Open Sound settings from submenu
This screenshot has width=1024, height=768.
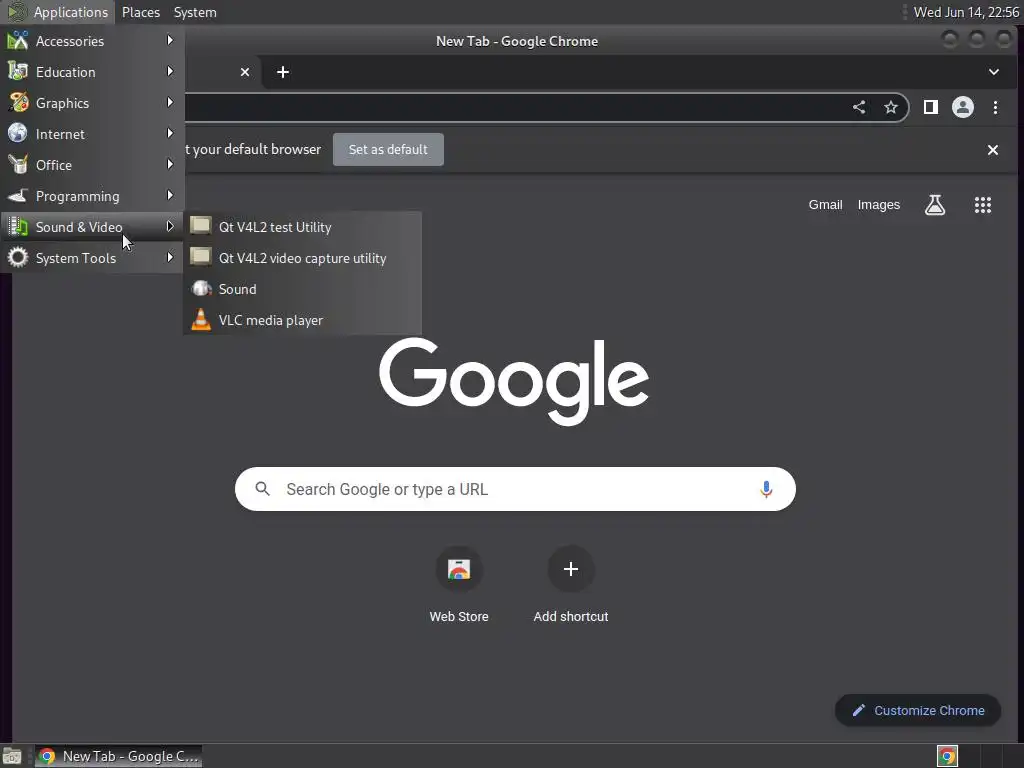[302, 289]
